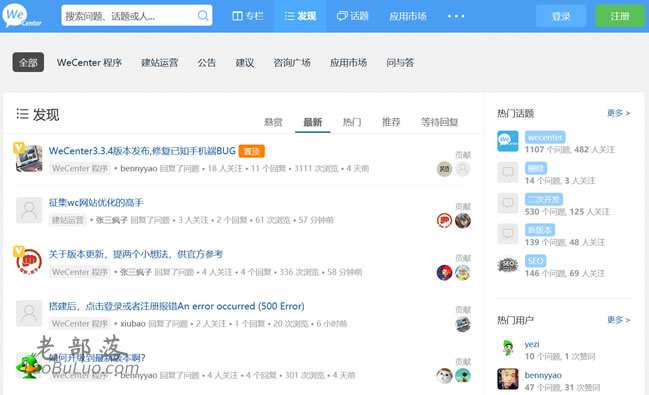Switch to the 推荐 tab

pos(391,122)
